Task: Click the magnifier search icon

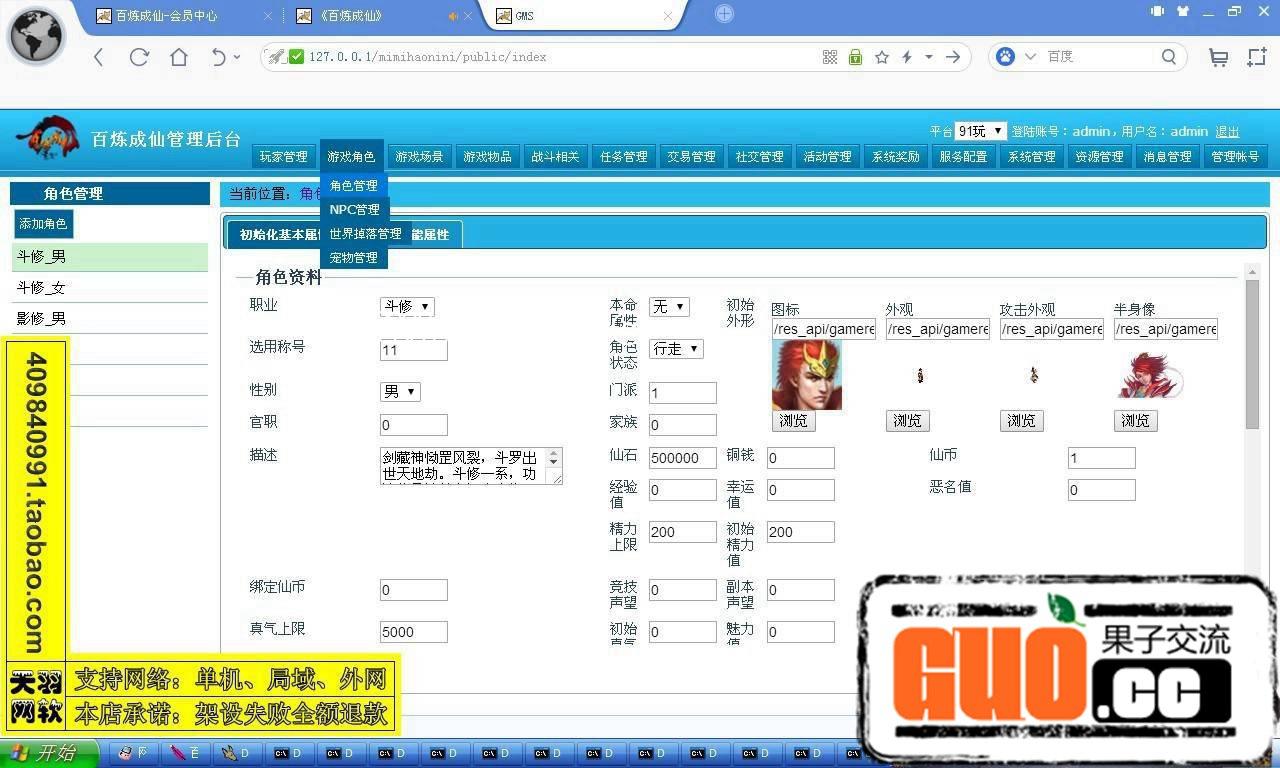Action: 1169,57
